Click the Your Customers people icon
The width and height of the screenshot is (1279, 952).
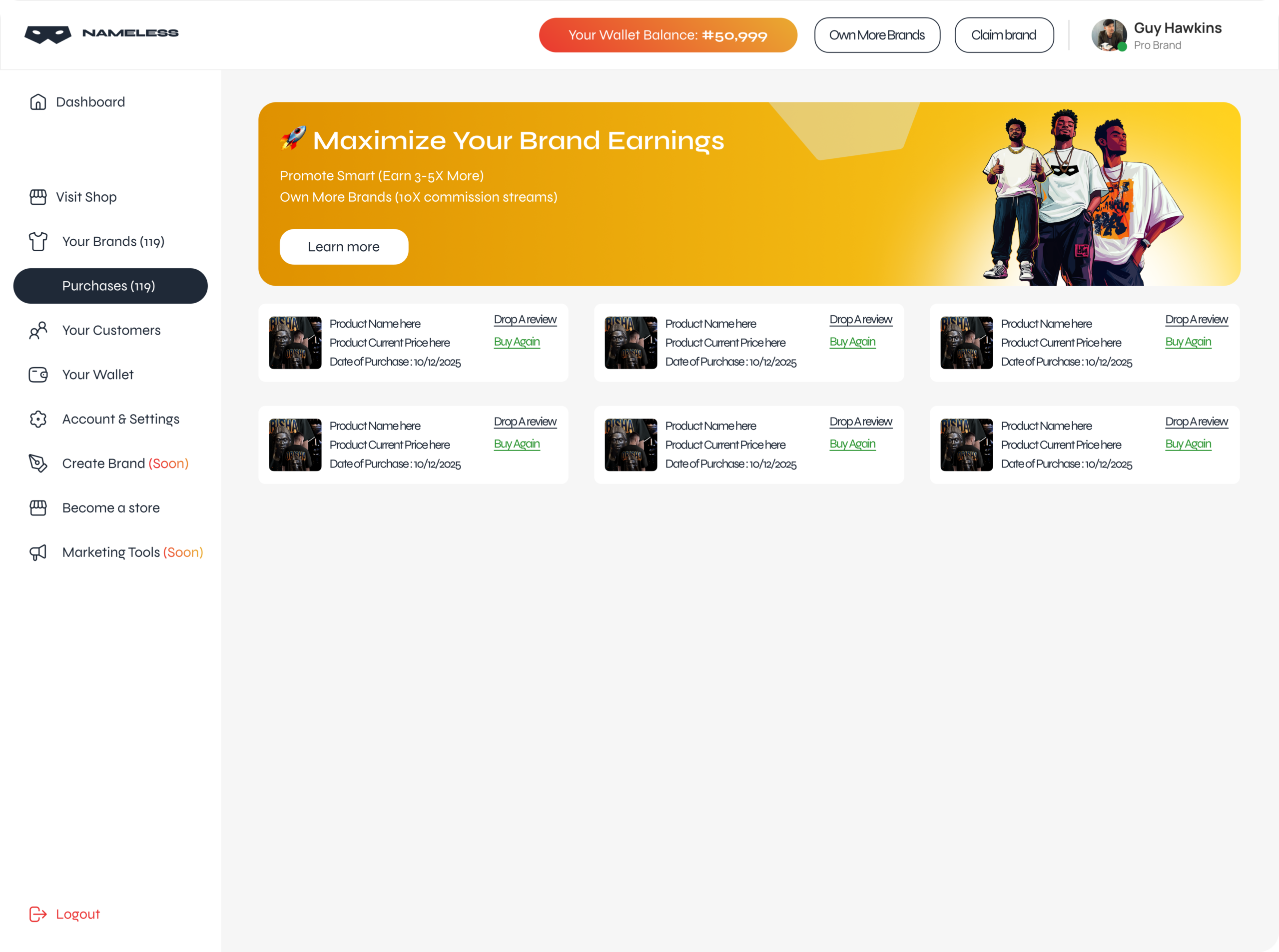pos(38,330)
